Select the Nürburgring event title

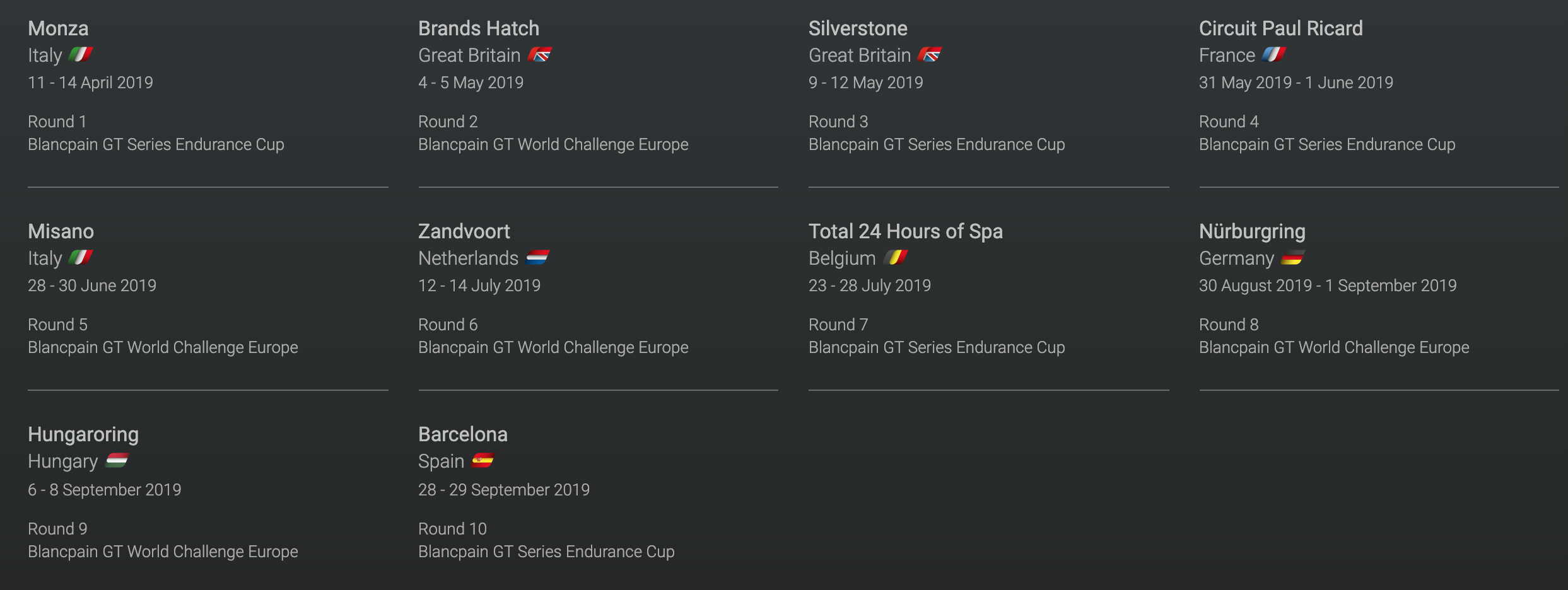point(1252,231)
